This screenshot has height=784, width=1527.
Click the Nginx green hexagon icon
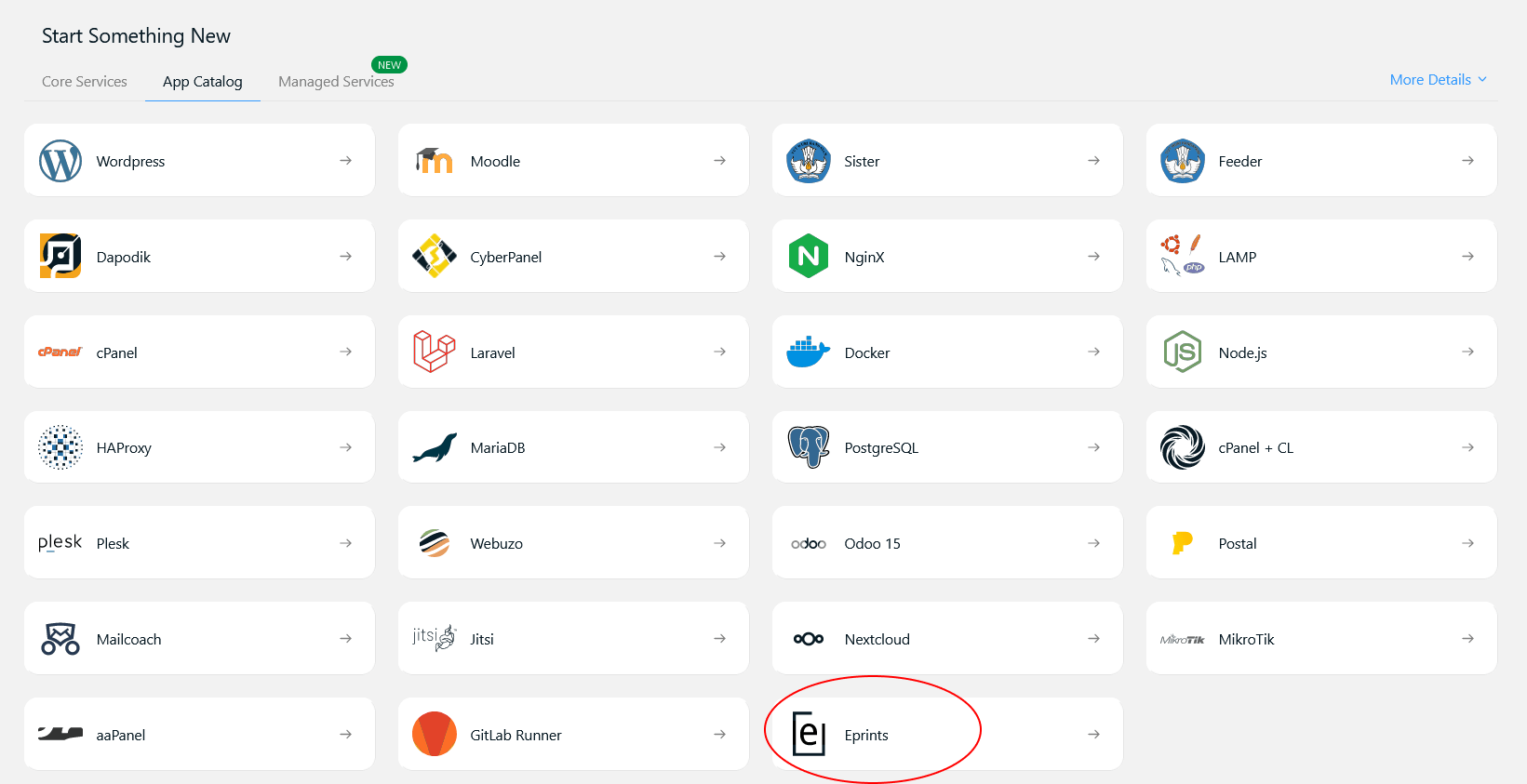808,257
